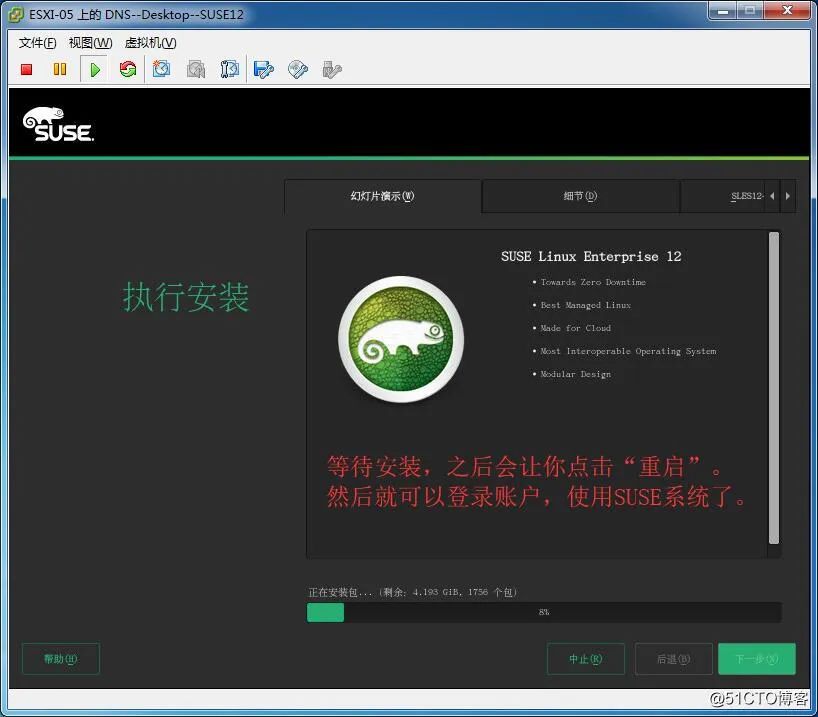The height and width of the screenshot is (717, 818).
Task: Click the USB device connection icon
Action: point(332,69)
